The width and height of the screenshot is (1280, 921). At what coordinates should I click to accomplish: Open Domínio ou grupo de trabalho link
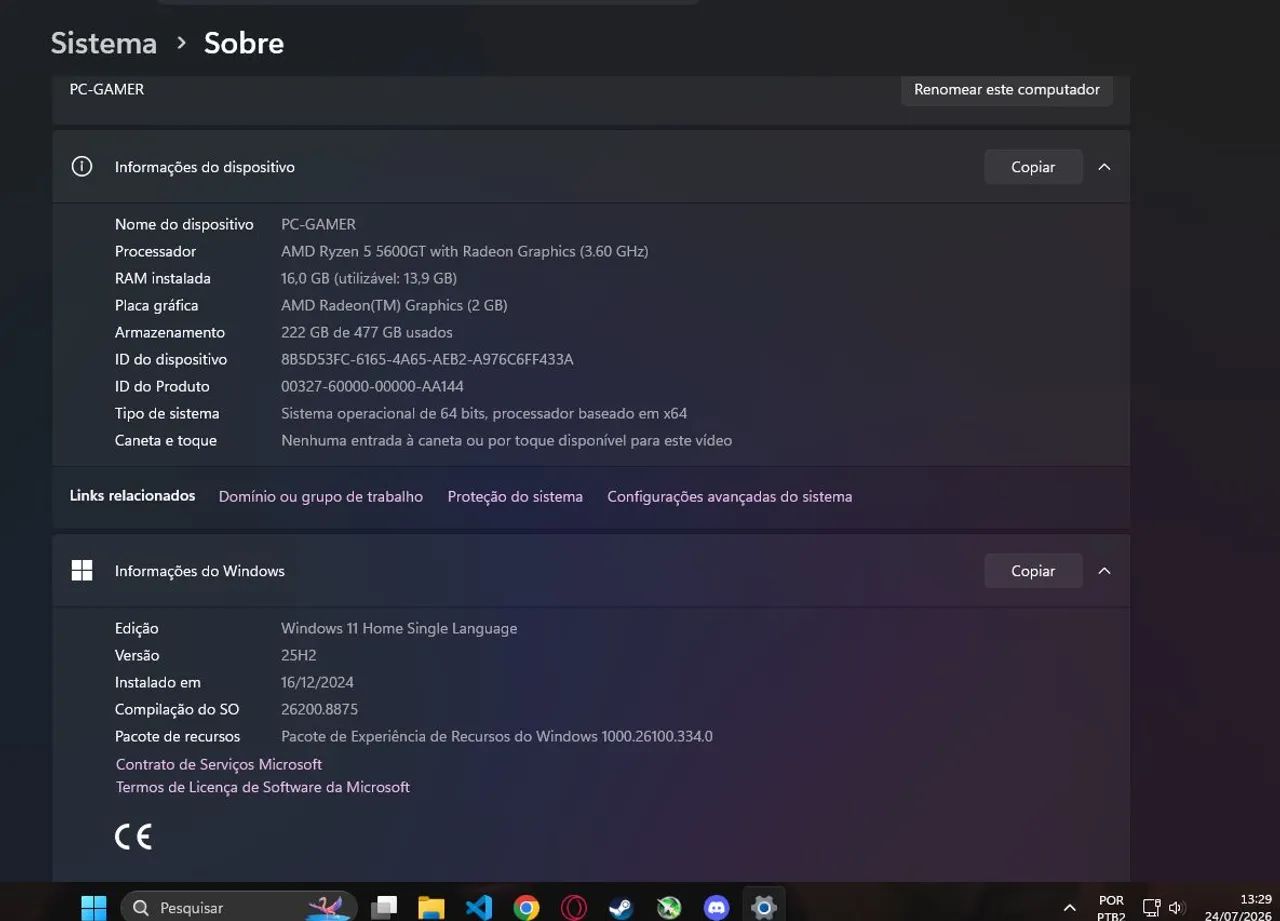coord(321,497)
